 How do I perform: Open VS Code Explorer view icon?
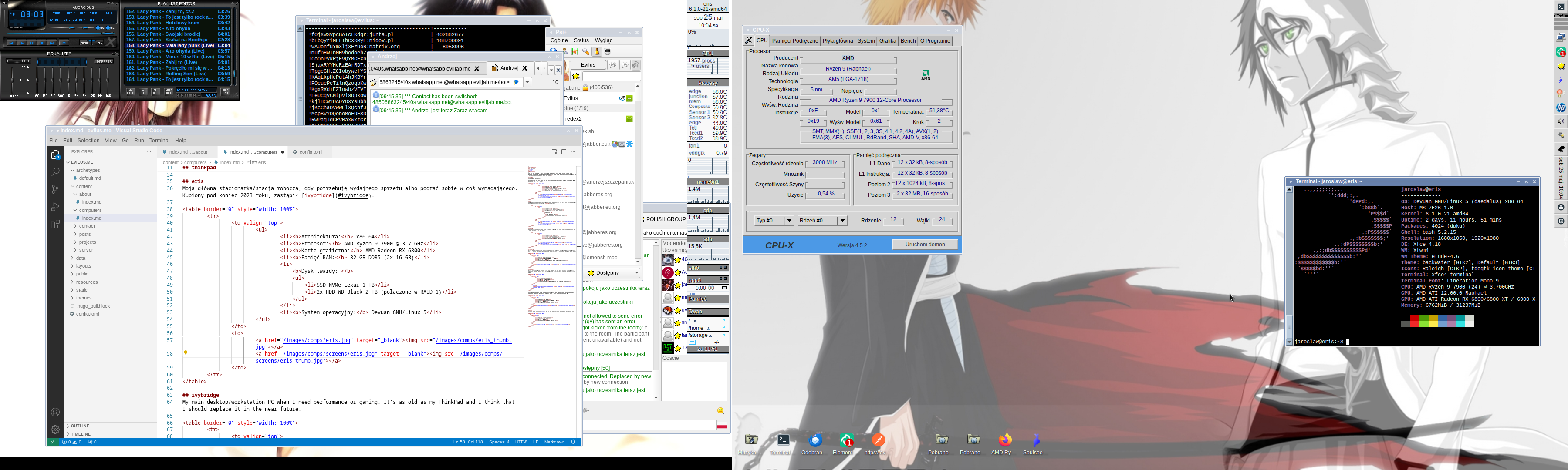pyautogui.click(x=55, y=155)
